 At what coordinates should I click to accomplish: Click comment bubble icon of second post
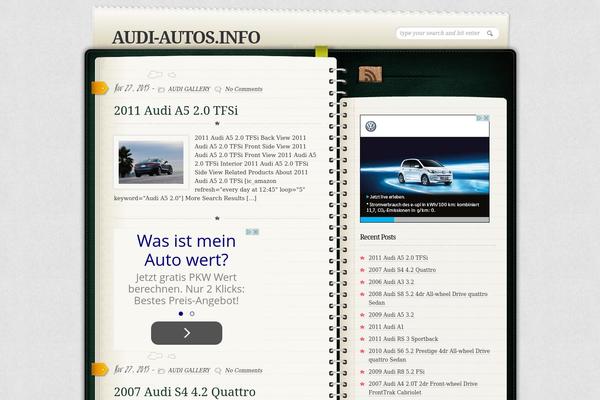[218, 371]
